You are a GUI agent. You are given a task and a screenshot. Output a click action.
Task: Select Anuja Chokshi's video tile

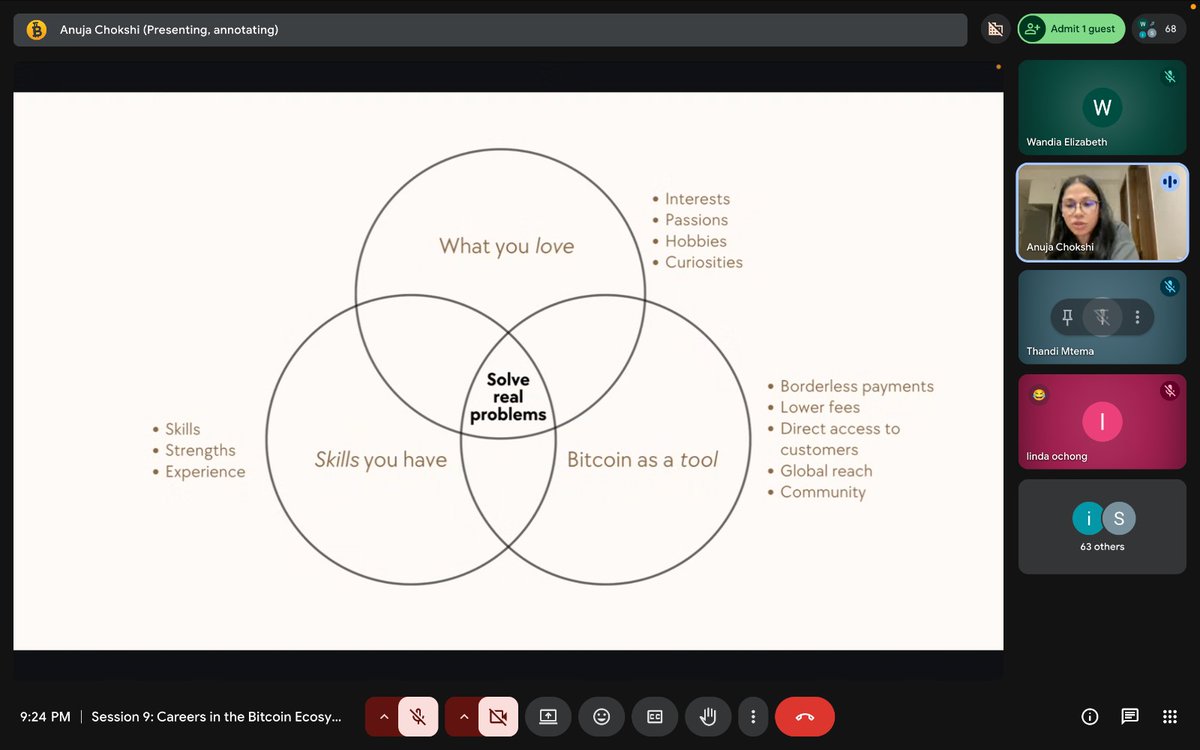[1102, 213]
